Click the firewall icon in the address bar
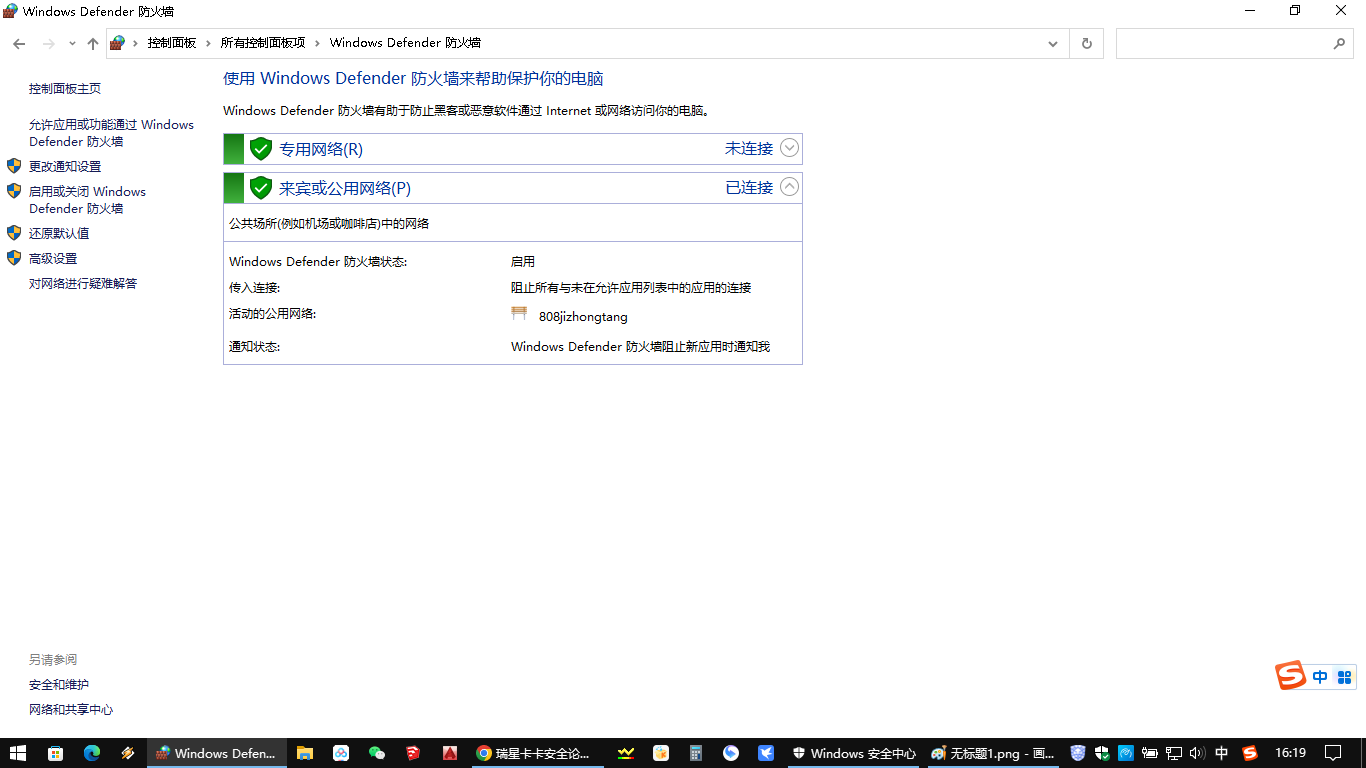Screen dimensions: 1366x768 coord(118,43)
